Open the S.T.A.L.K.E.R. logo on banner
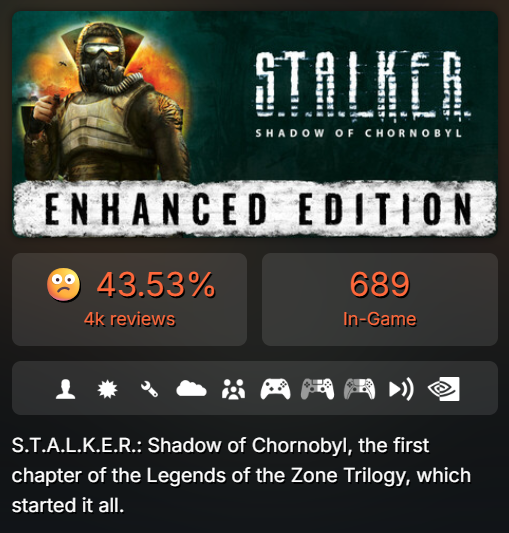The height and width of the screenshot is (533, 509). 362,85
